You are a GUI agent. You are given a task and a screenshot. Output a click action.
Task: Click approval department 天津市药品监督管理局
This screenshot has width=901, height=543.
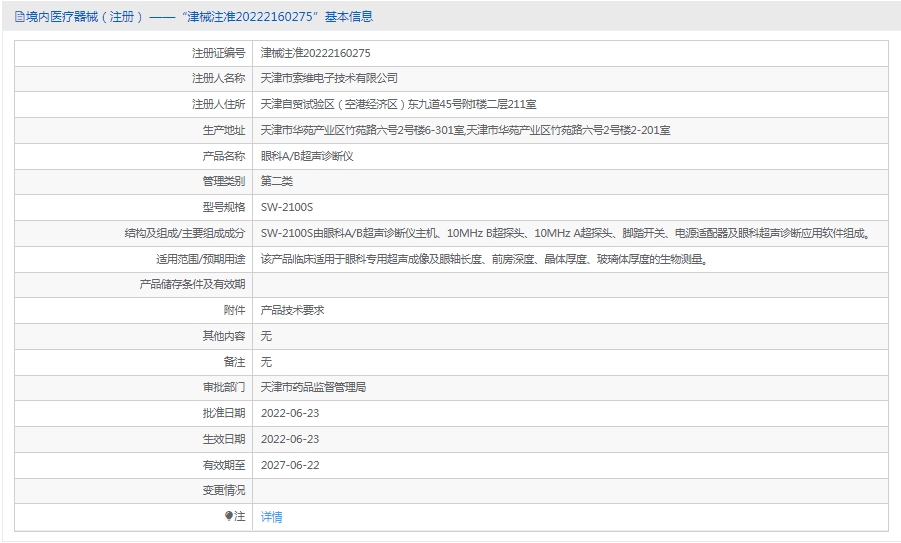(x=313, y=387)
